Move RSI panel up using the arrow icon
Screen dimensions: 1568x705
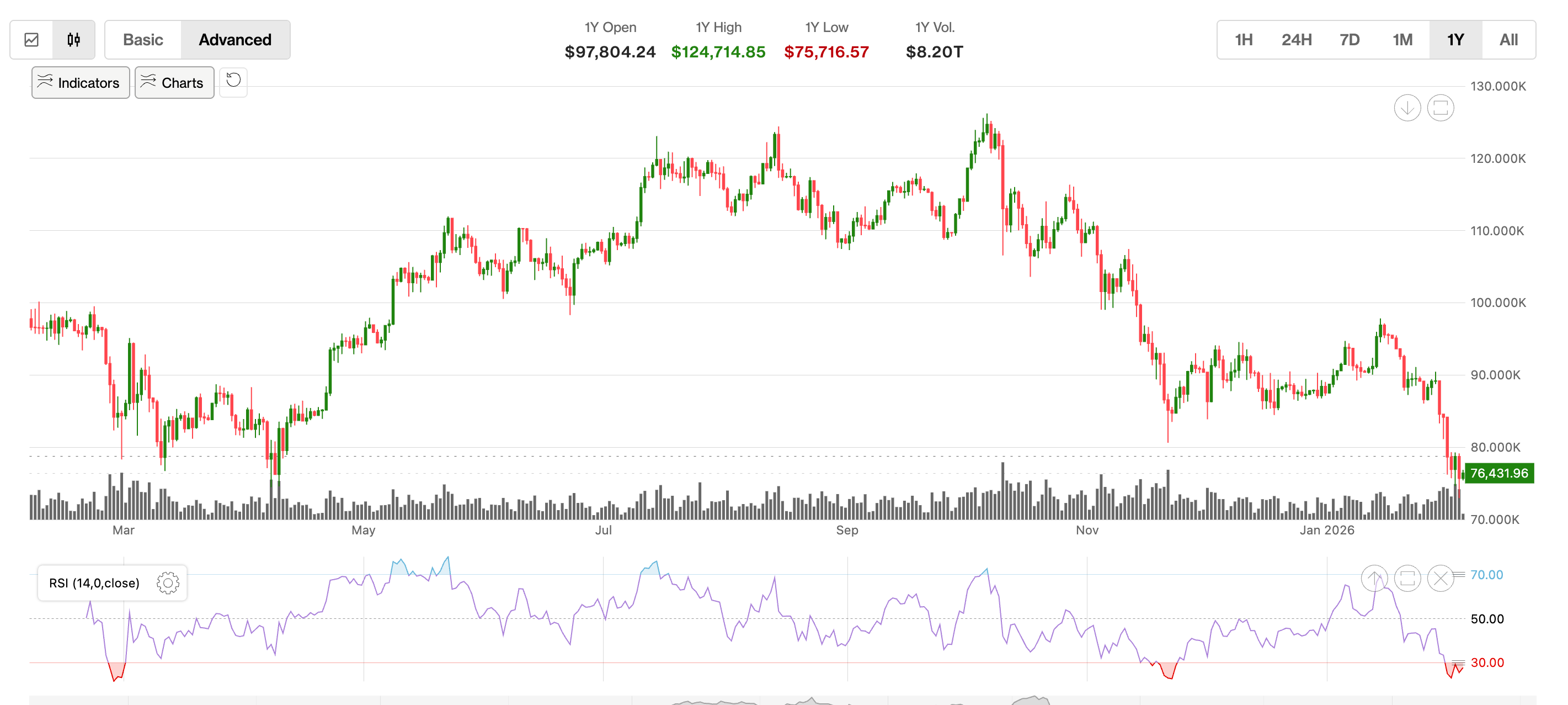1375,577
